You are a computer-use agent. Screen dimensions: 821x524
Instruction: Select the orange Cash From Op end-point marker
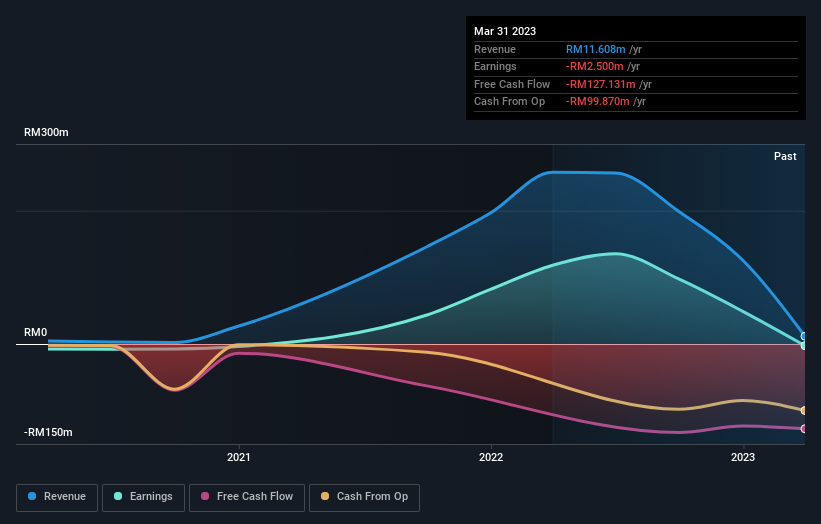pos(804,410)
